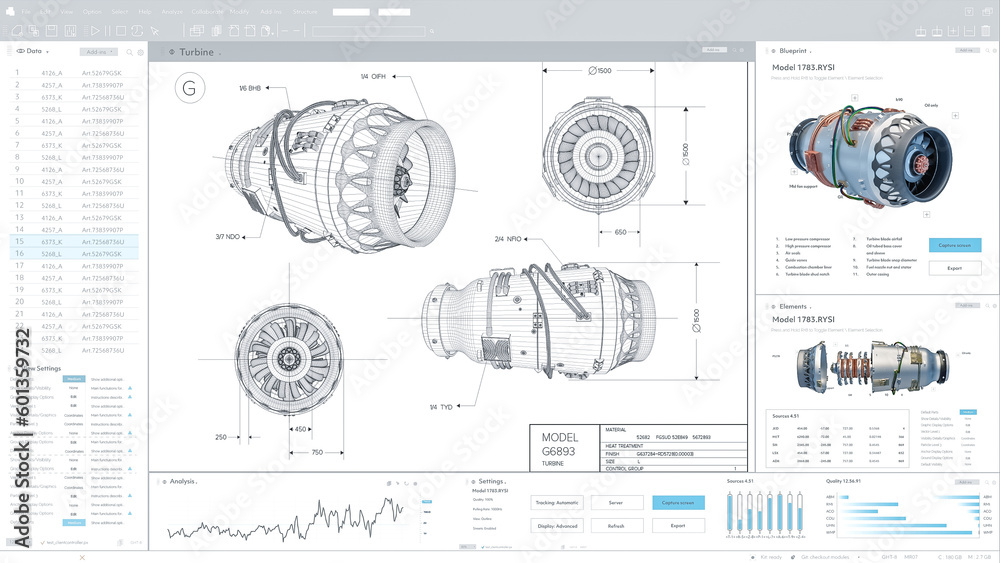Viewport: 1000px width, 563px height.
Task: Toggle the top Medium option in View Settings
Action: (x=74, y=379)
